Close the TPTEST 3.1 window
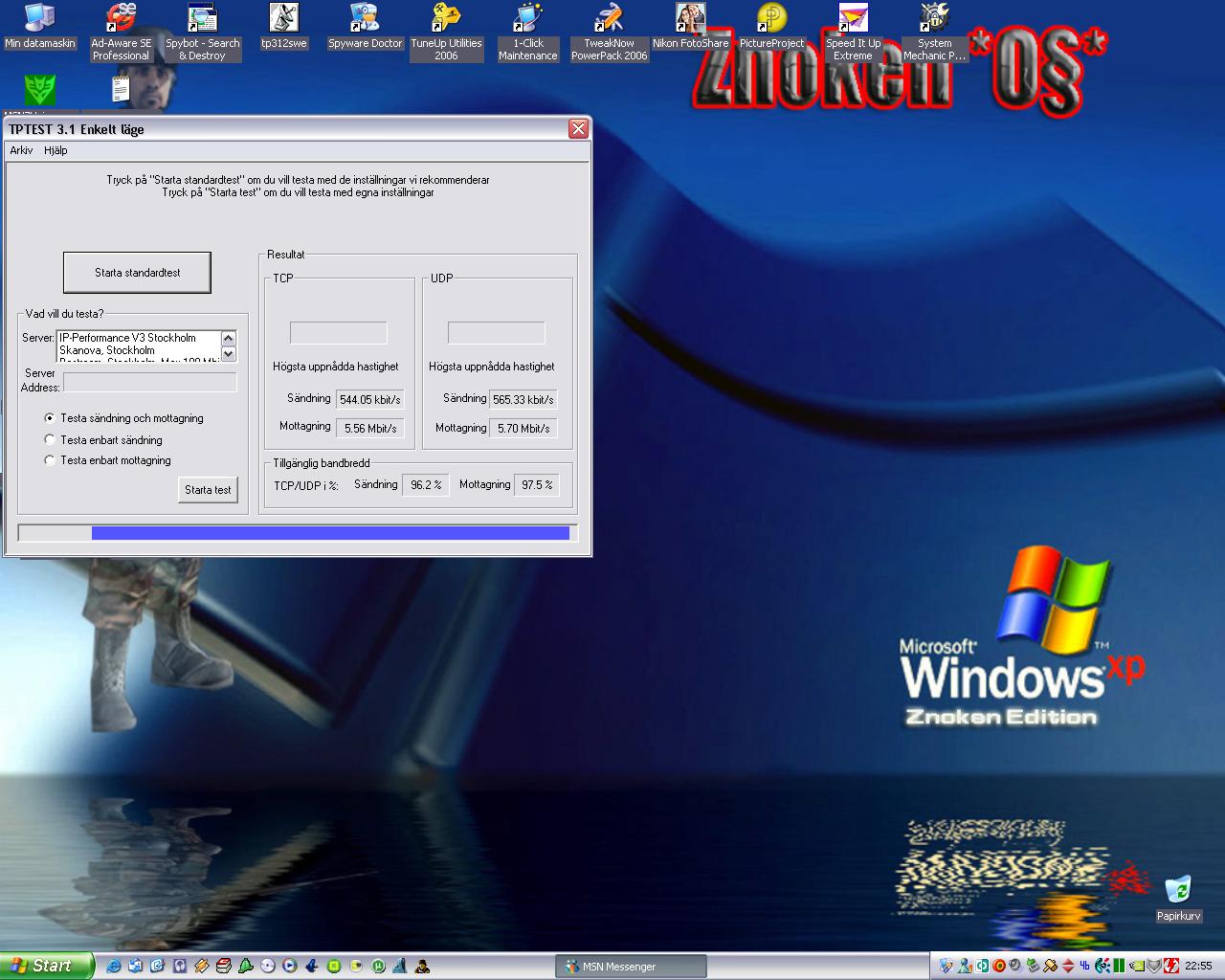 (x=578, y=129)
